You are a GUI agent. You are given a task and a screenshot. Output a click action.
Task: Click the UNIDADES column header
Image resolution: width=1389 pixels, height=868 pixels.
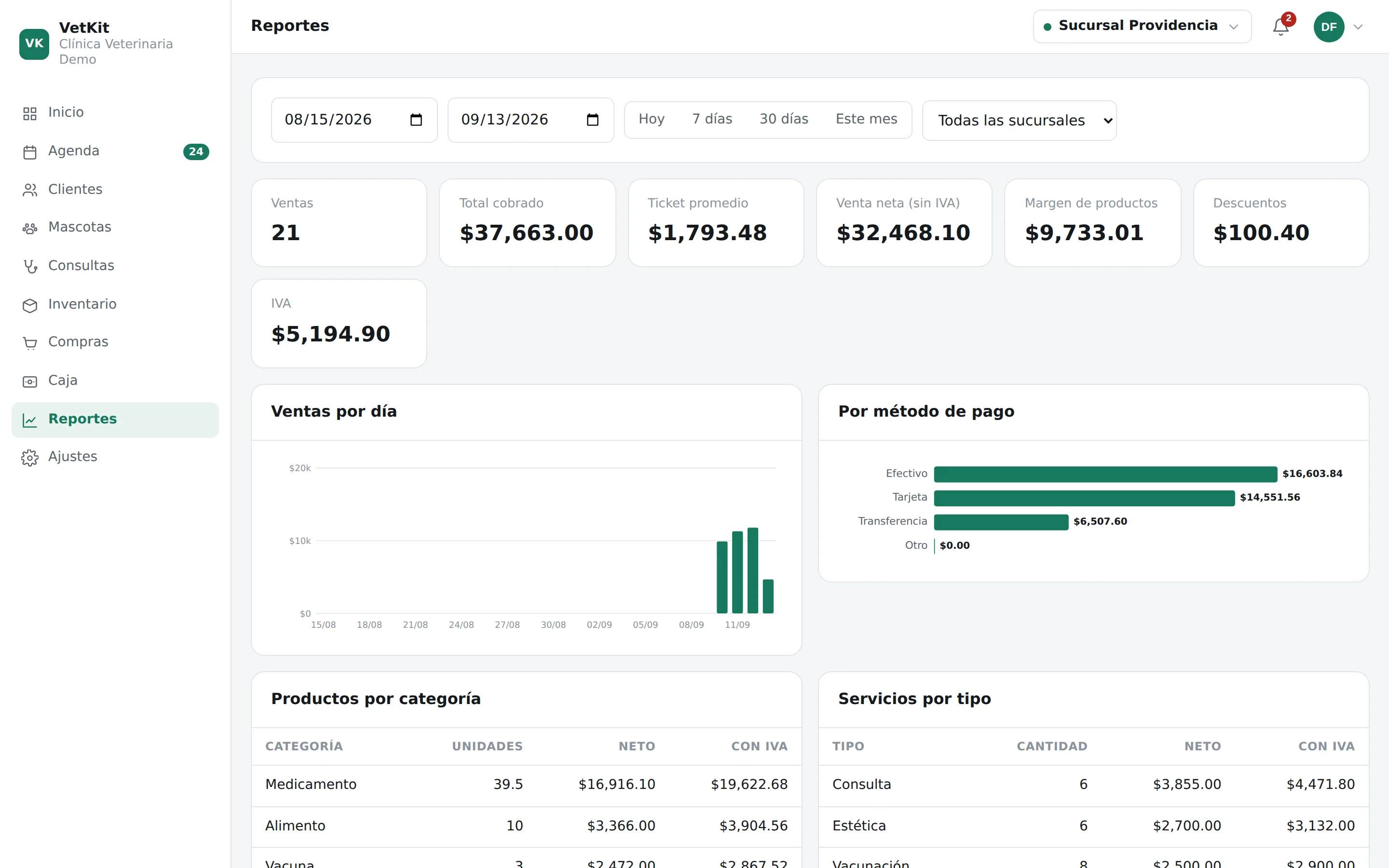(x=487, y=746)
